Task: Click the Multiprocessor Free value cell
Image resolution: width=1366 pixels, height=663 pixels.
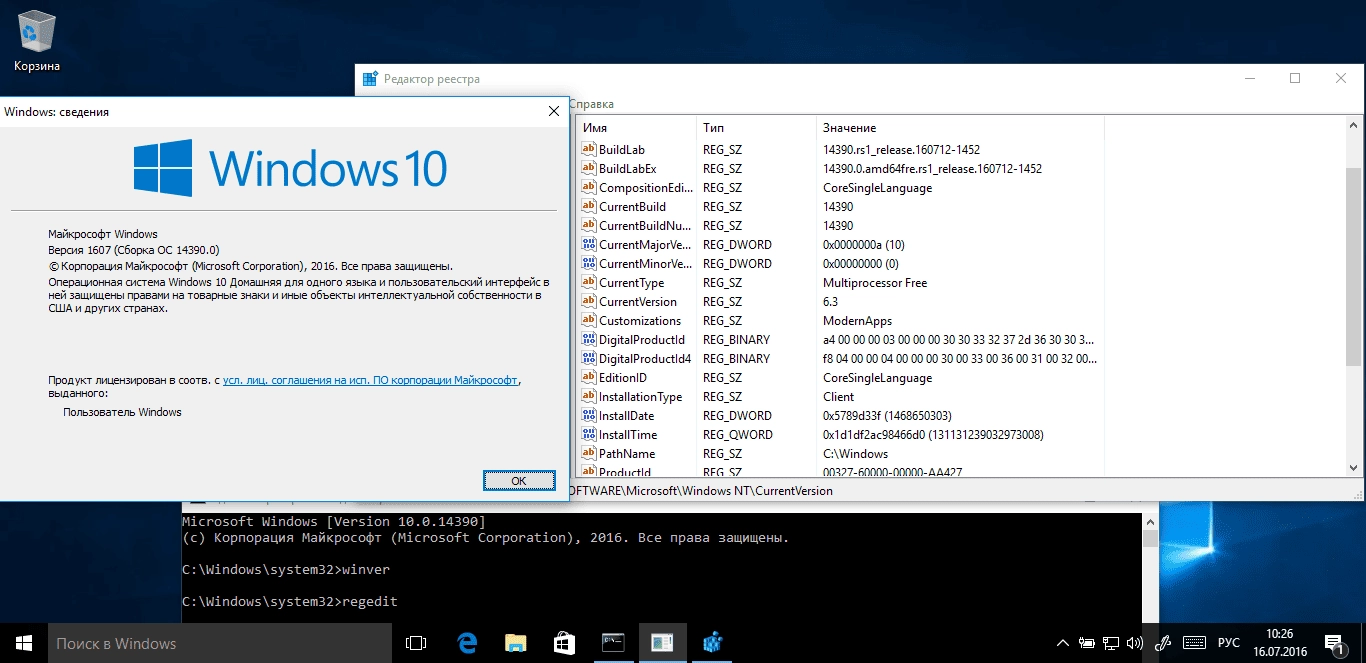Action: click(x=875, y=283)
